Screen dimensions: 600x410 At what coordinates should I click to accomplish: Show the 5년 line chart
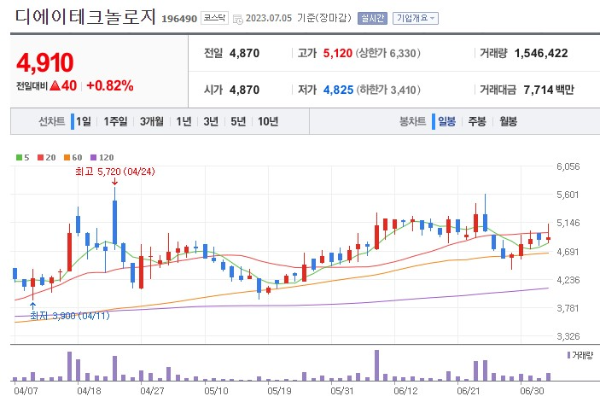pyautogui.click(x=238, y=122)
